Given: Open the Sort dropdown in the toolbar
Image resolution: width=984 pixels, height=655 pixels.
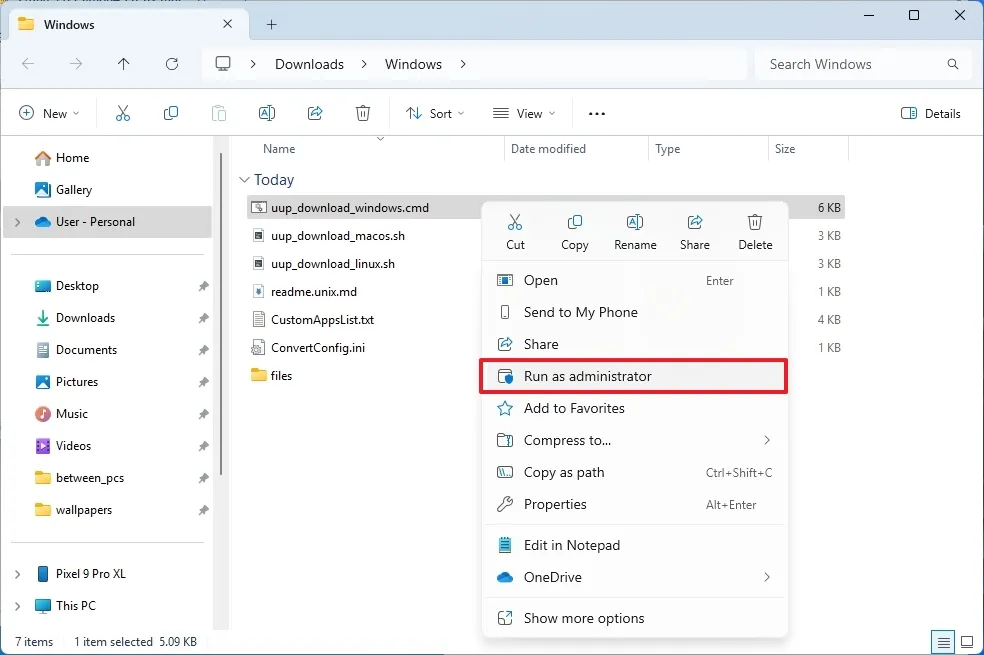Looking at the screenshot, I should (435, 113).
